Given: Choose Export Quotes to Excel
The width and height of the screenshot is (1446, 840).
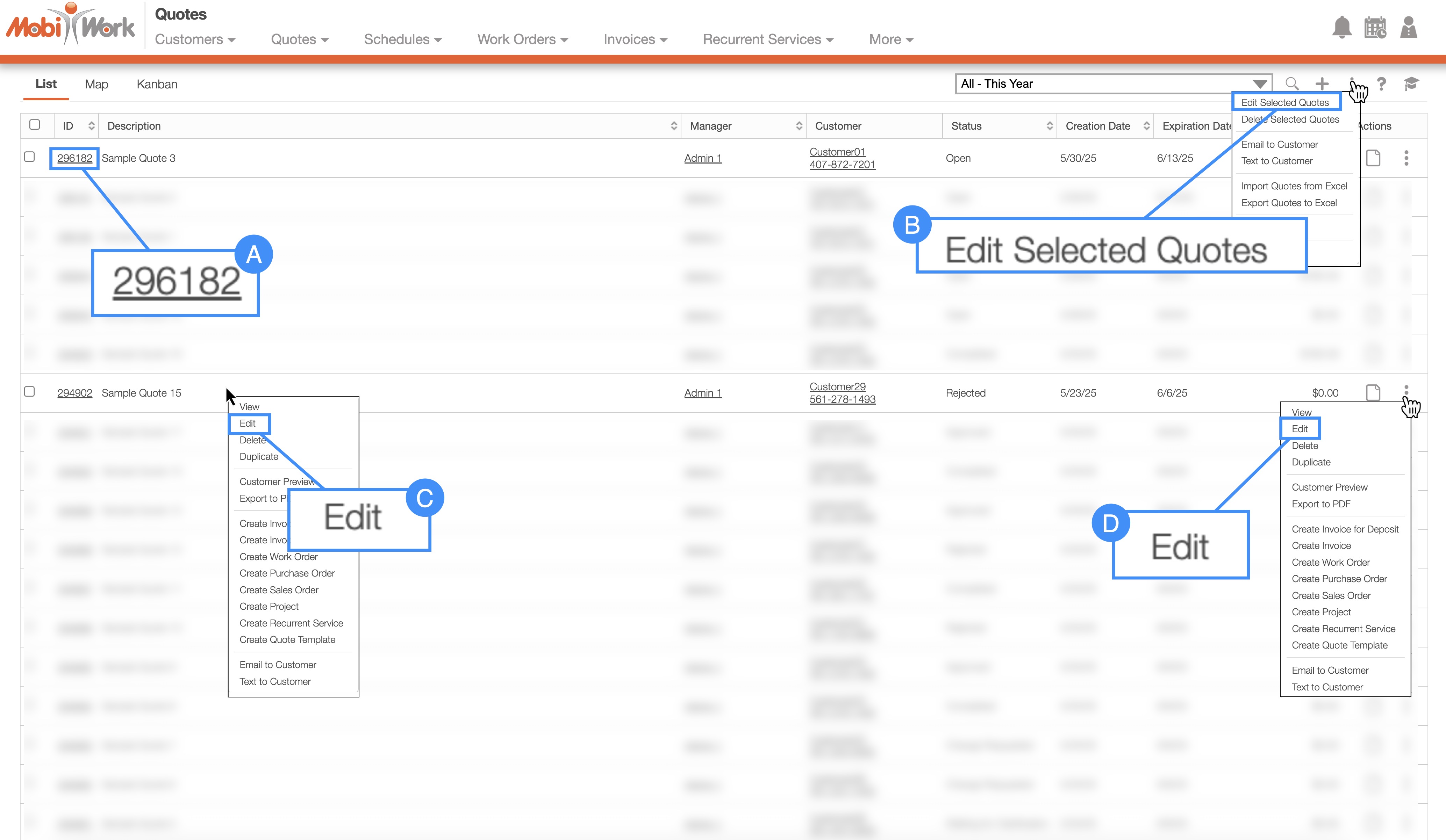Looking at the screenshot, I should point(1289,203).
